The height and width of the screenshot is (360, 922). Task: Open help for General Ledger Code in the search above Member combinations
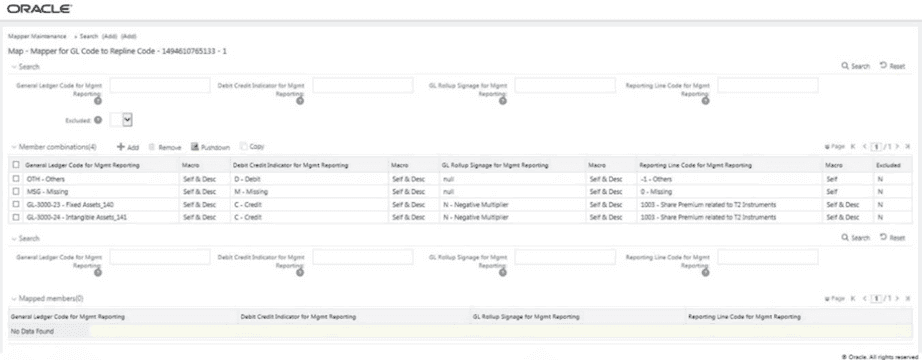click(x=98, y=101)
